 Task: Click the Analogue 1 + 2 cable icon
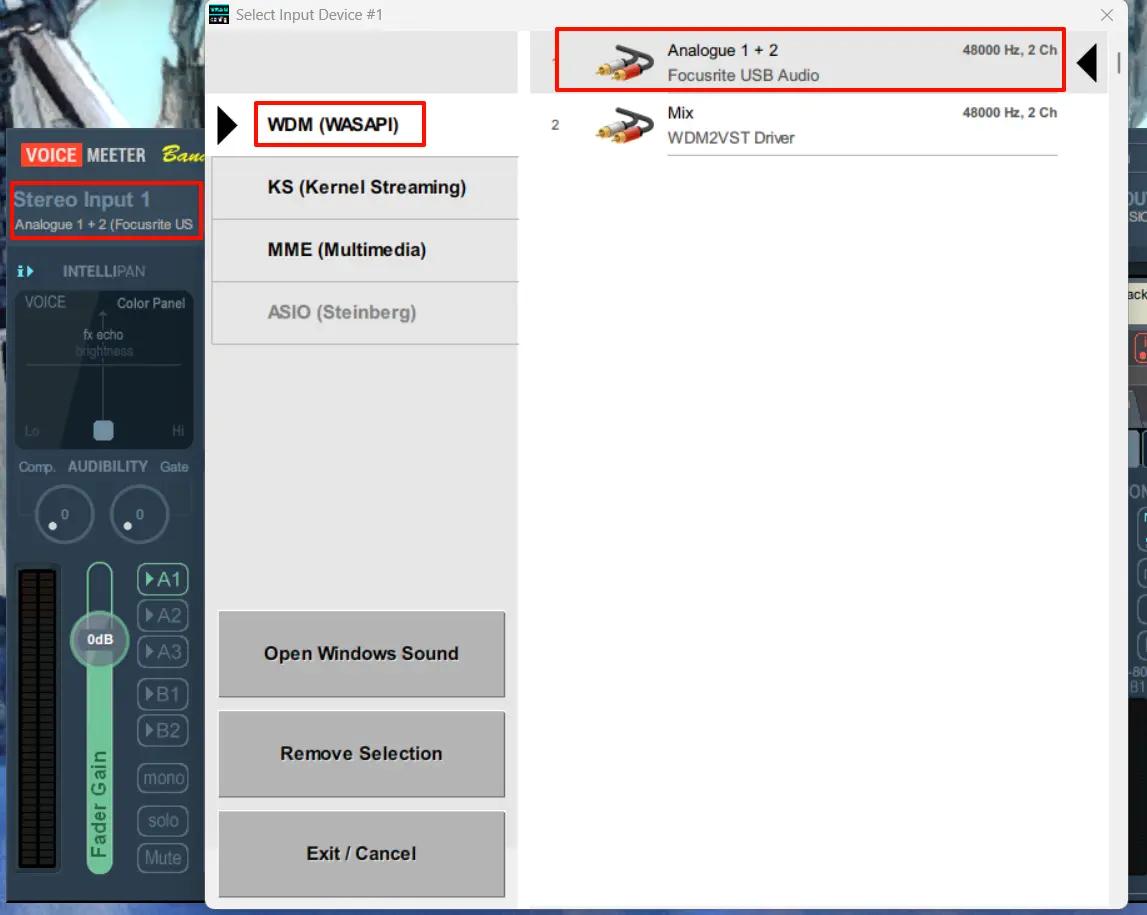coord(624,62)
